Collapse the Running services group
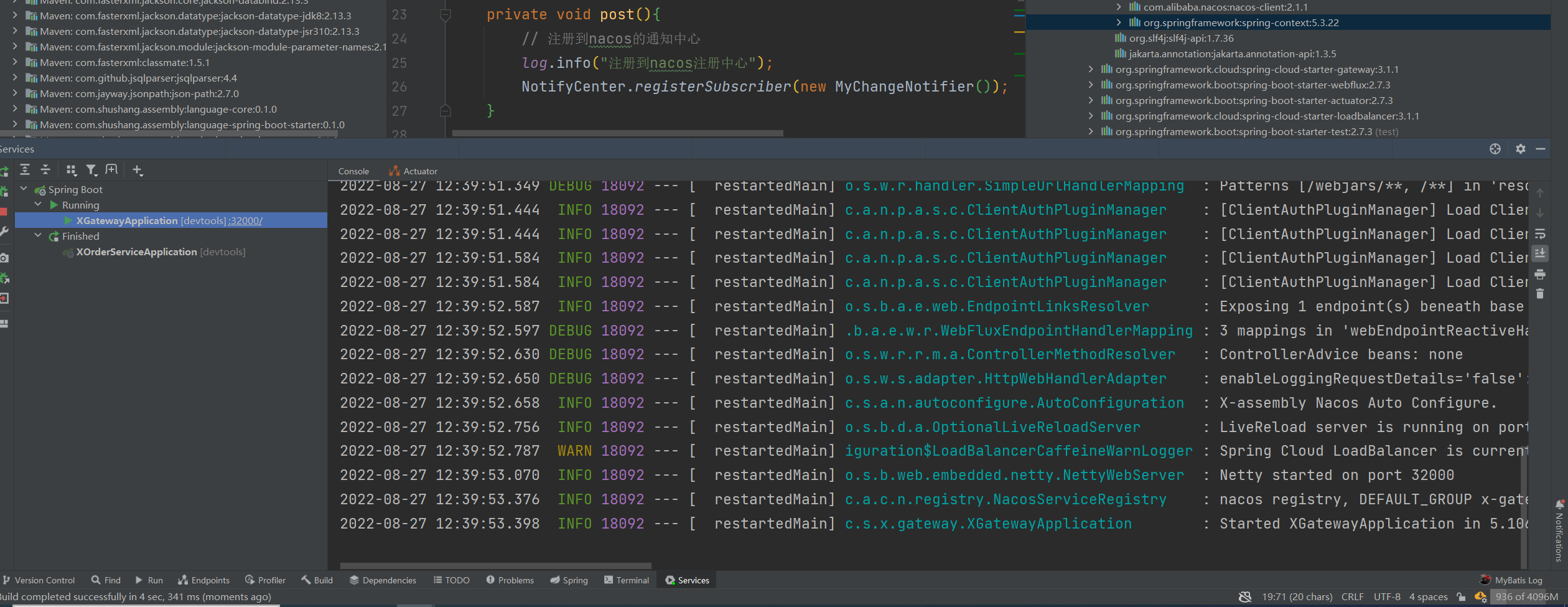The image size is (1568, 607). (38, 204)
